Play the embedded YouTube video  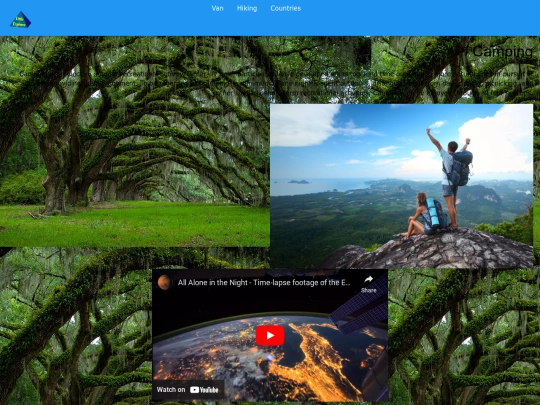pos(270,335)
